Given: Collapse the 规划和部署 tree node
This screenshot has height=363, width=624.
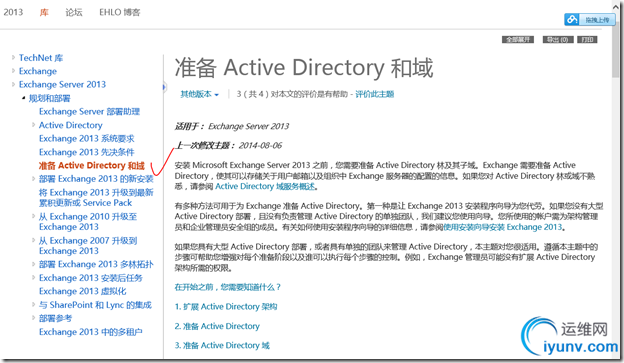Looking at the screenshot, I should [23, 98].
